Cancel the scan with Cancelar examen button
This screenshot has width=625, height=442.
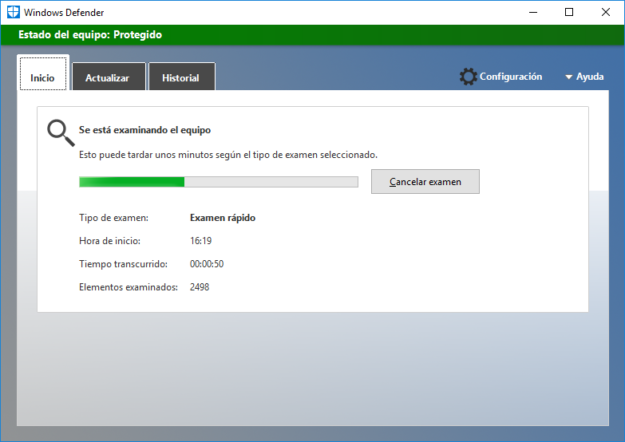(425, 182)
